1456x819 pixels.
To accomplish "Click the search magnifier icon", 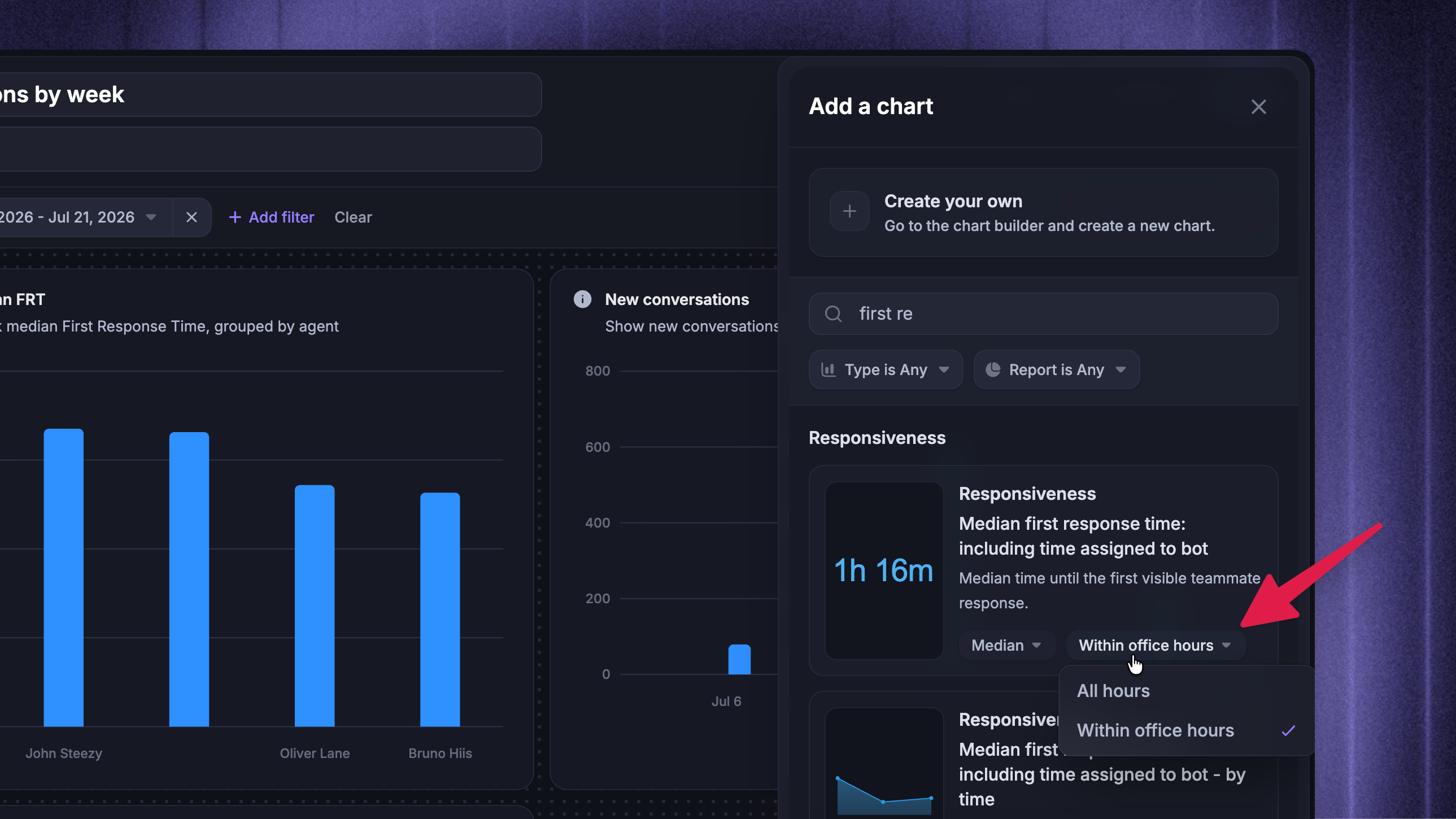I will click(833, 313).
